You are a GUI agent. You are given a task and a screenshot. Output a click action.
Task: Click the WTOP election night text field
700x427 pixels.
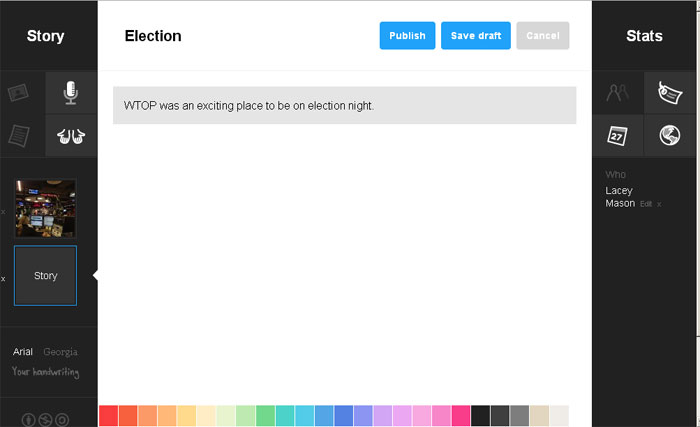pyautogui.click(x=345, y=105)
